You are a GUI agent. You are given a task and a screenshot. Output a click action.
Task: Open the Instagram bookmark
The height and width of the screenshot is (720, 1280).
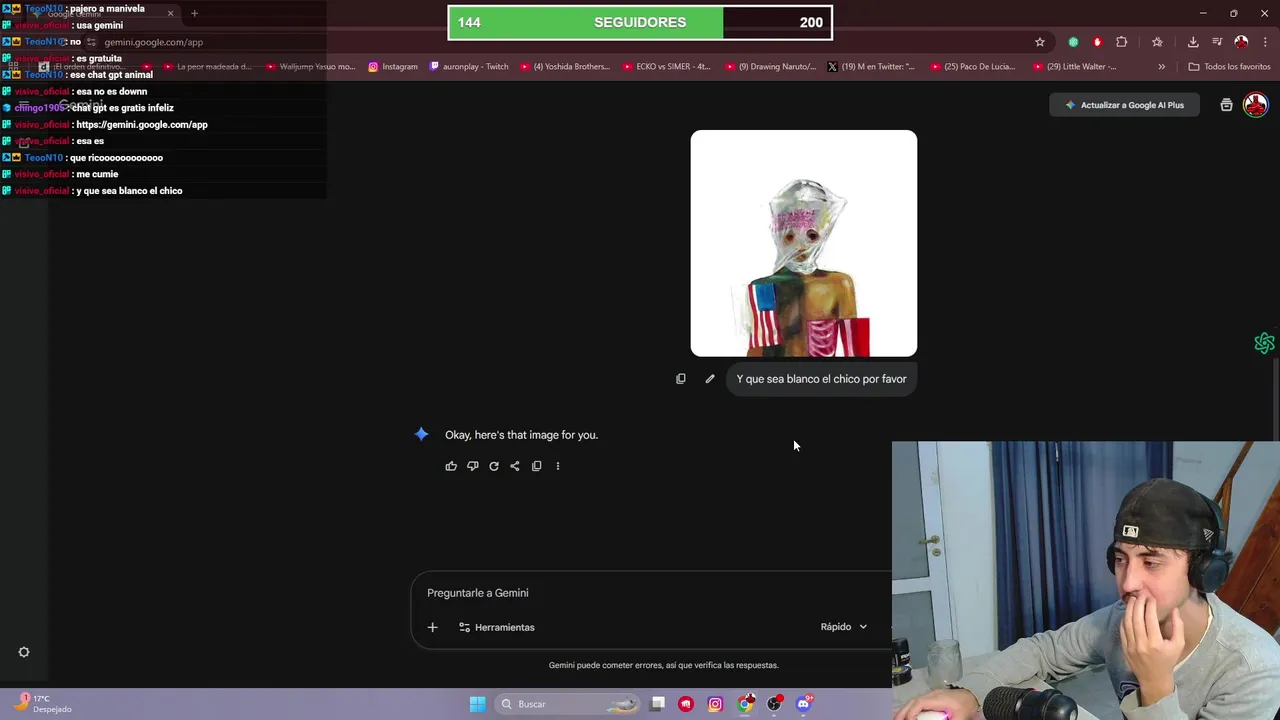pos(393,67)
